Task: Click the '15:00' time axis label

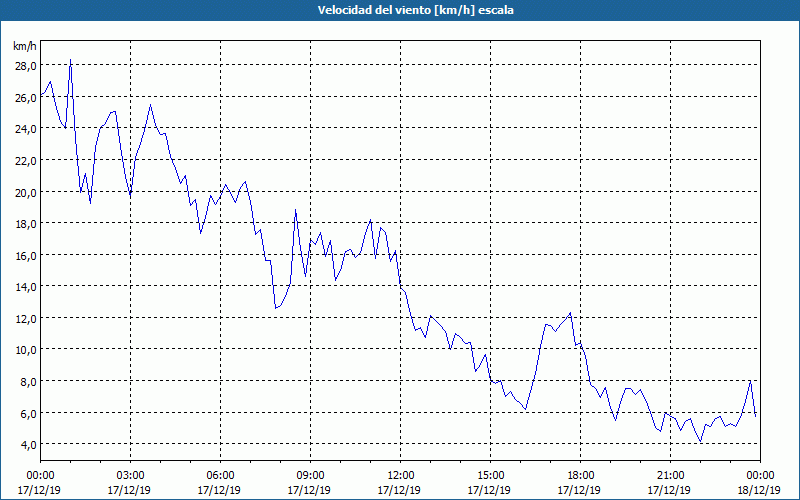Action: click(x=490, y=476)
